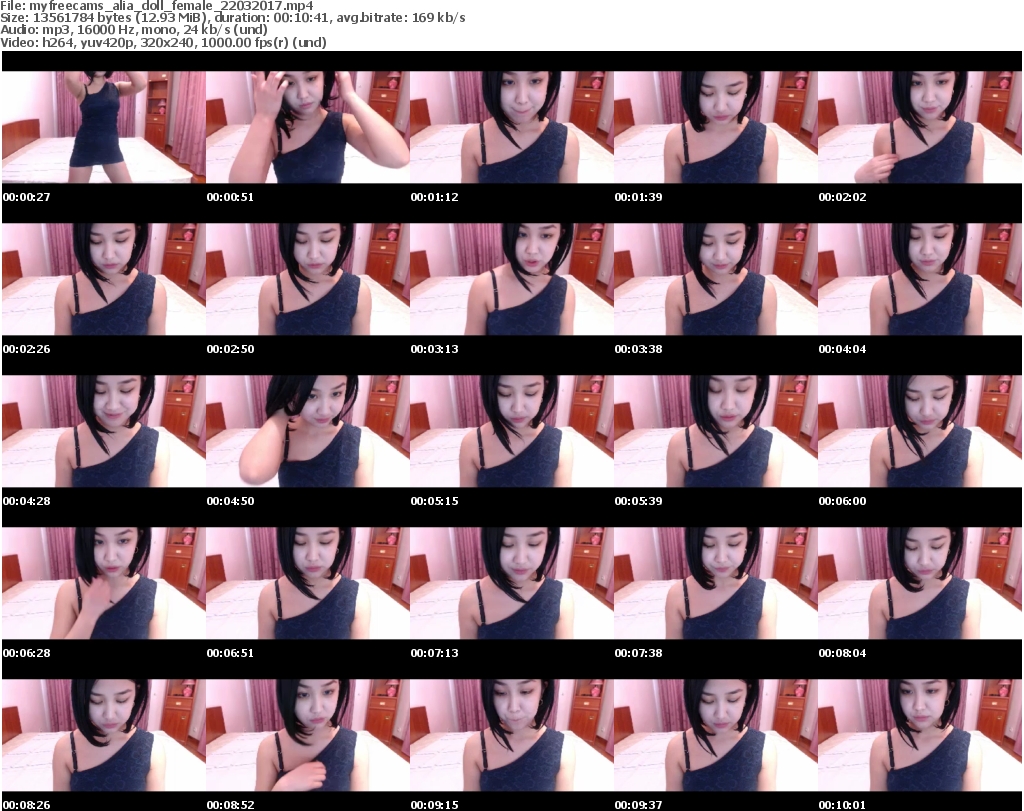Select the thumbnail frame at 00:07:38
Viewport: 1024px width, 811px height.
tap(716, 584)
